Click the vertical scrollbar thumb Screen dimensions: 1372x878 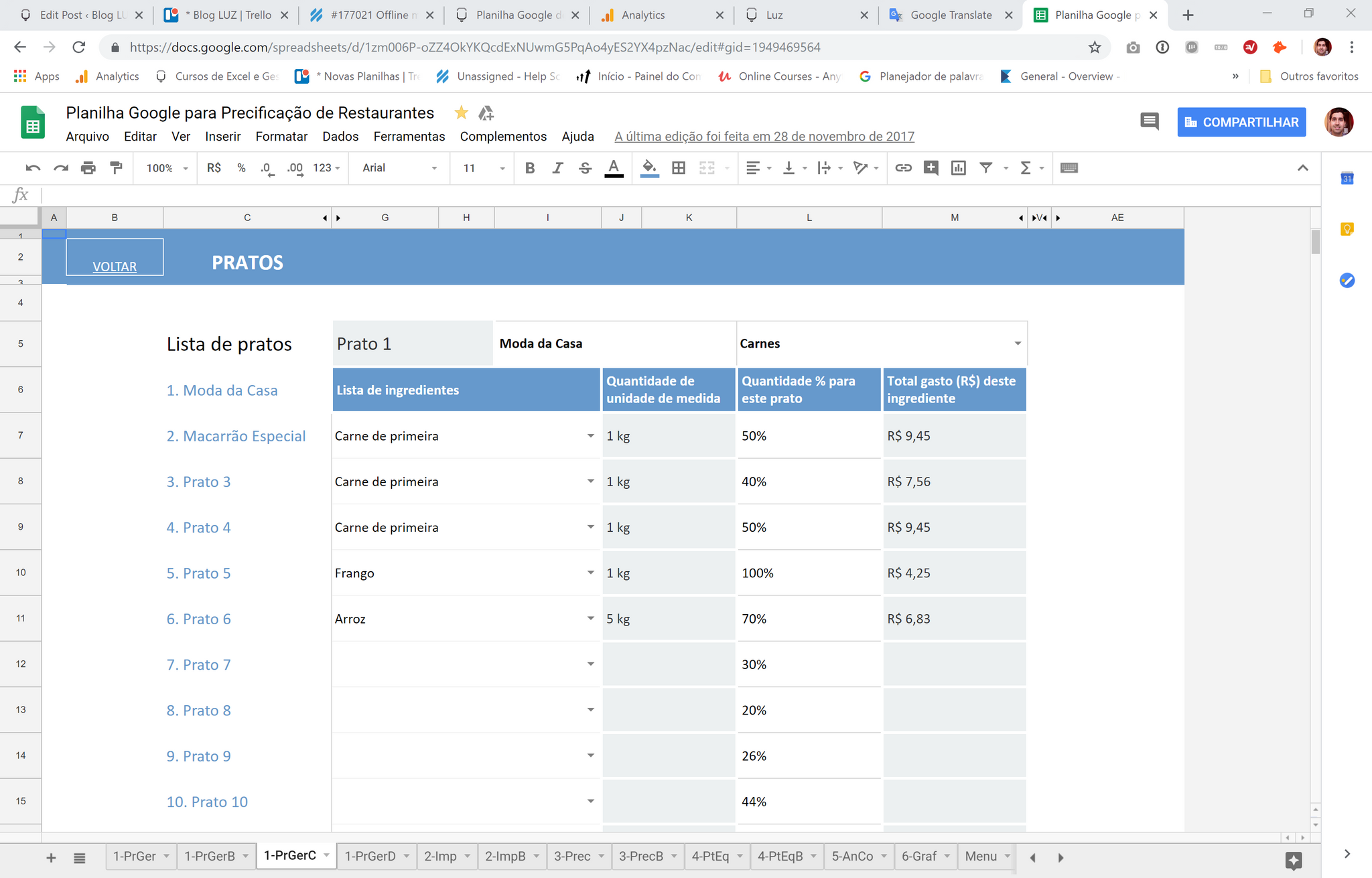tap(1316, 241)
